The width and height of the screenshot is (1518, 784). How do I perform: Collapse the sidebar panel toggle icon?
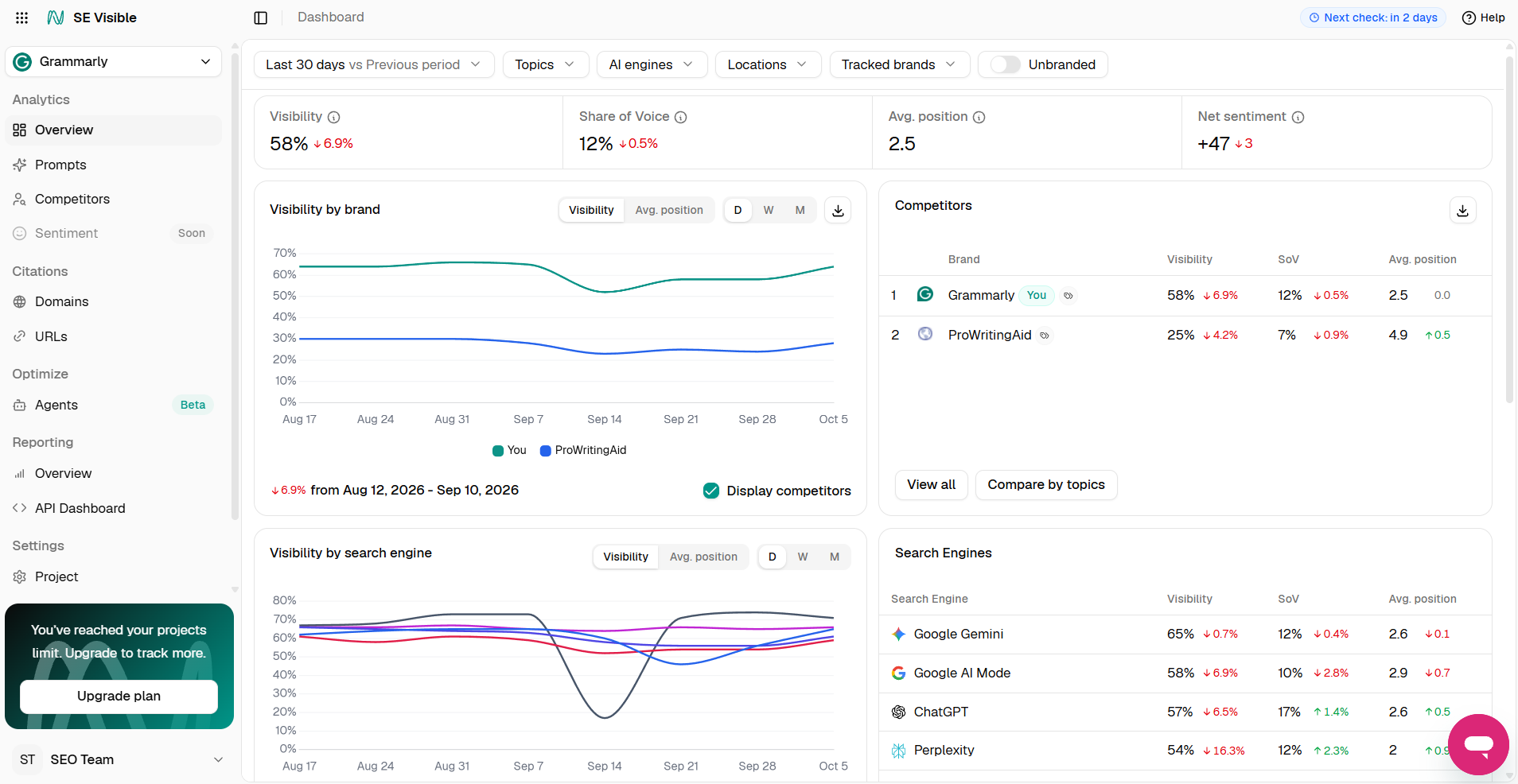[x=261, y=17]
